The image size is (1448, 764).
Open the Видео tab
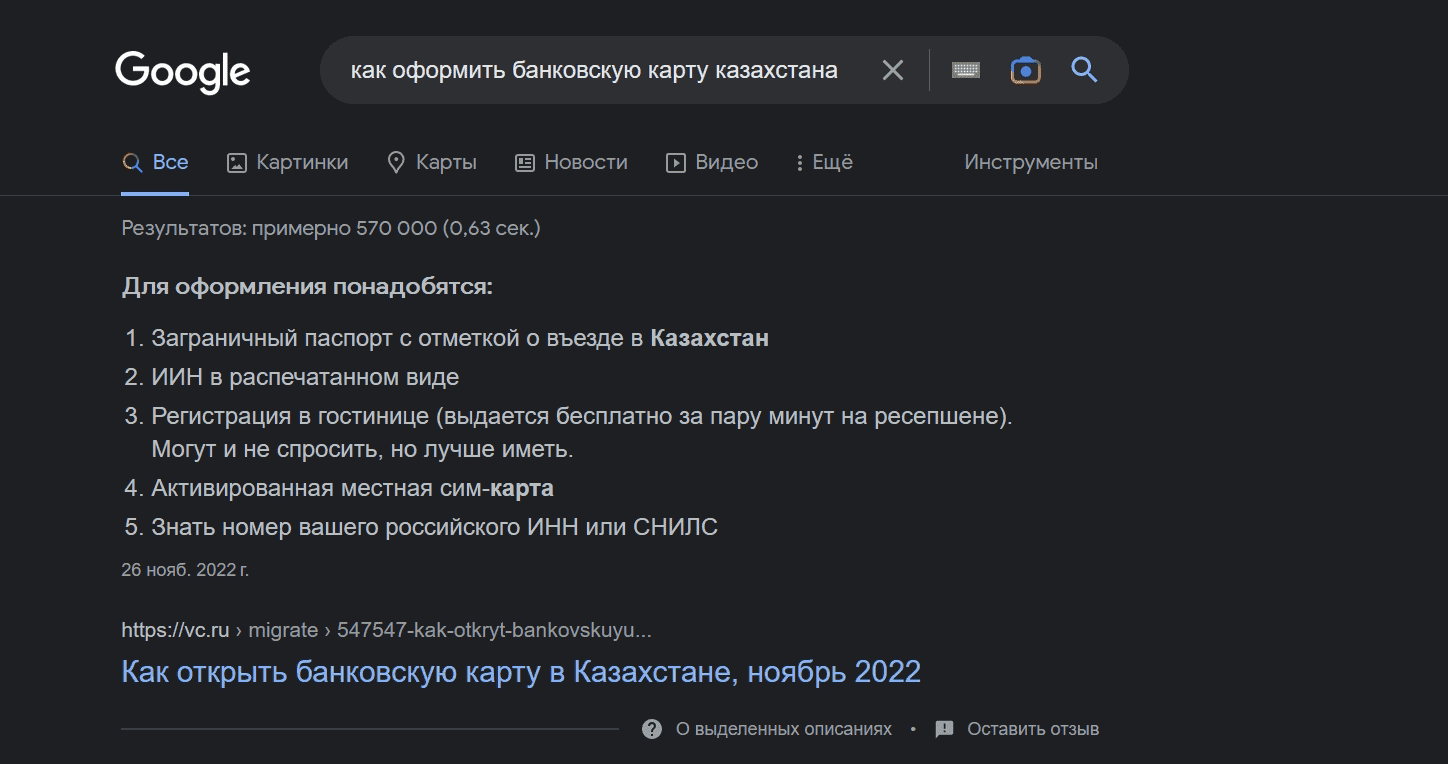click(x=712, y=162)
